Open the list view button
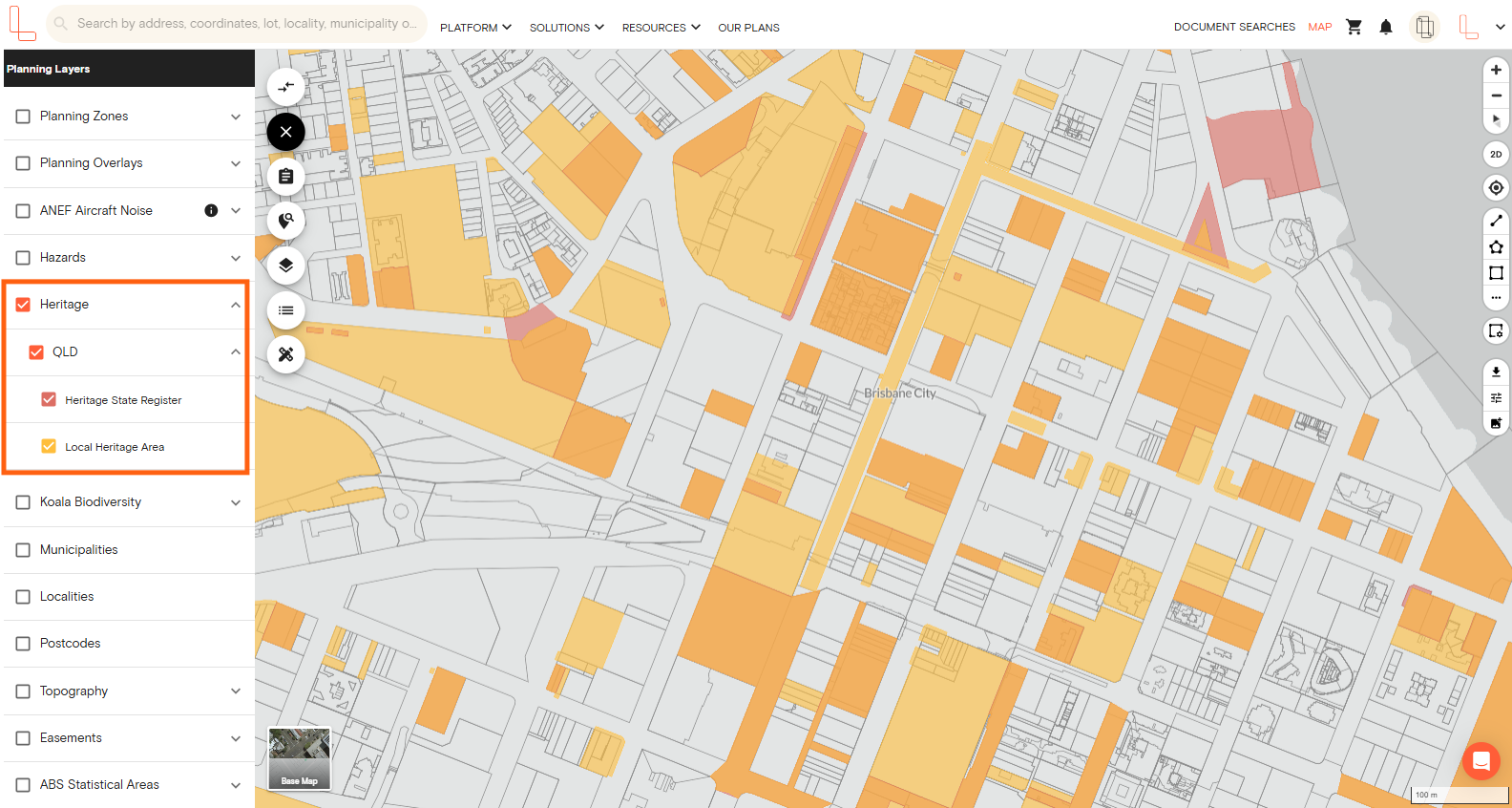This screenshot has height=808, width=1512. pos(285,310)
